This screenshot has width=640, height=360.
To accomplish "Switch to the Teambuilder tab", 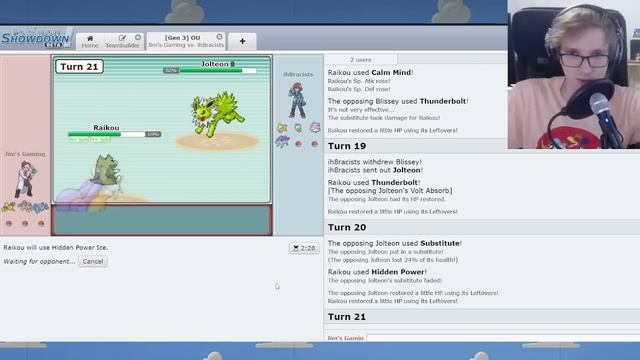I will pyautogui.click(x=122, y=41).
